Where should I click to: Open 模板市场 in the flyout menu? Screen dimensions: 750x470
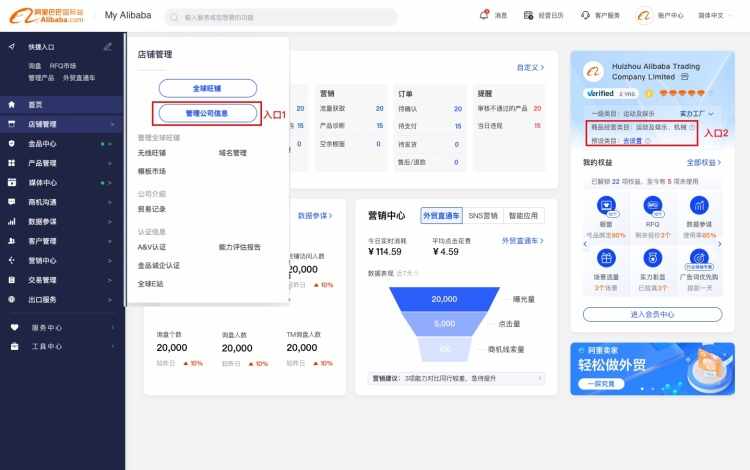[x=152, y=171]
